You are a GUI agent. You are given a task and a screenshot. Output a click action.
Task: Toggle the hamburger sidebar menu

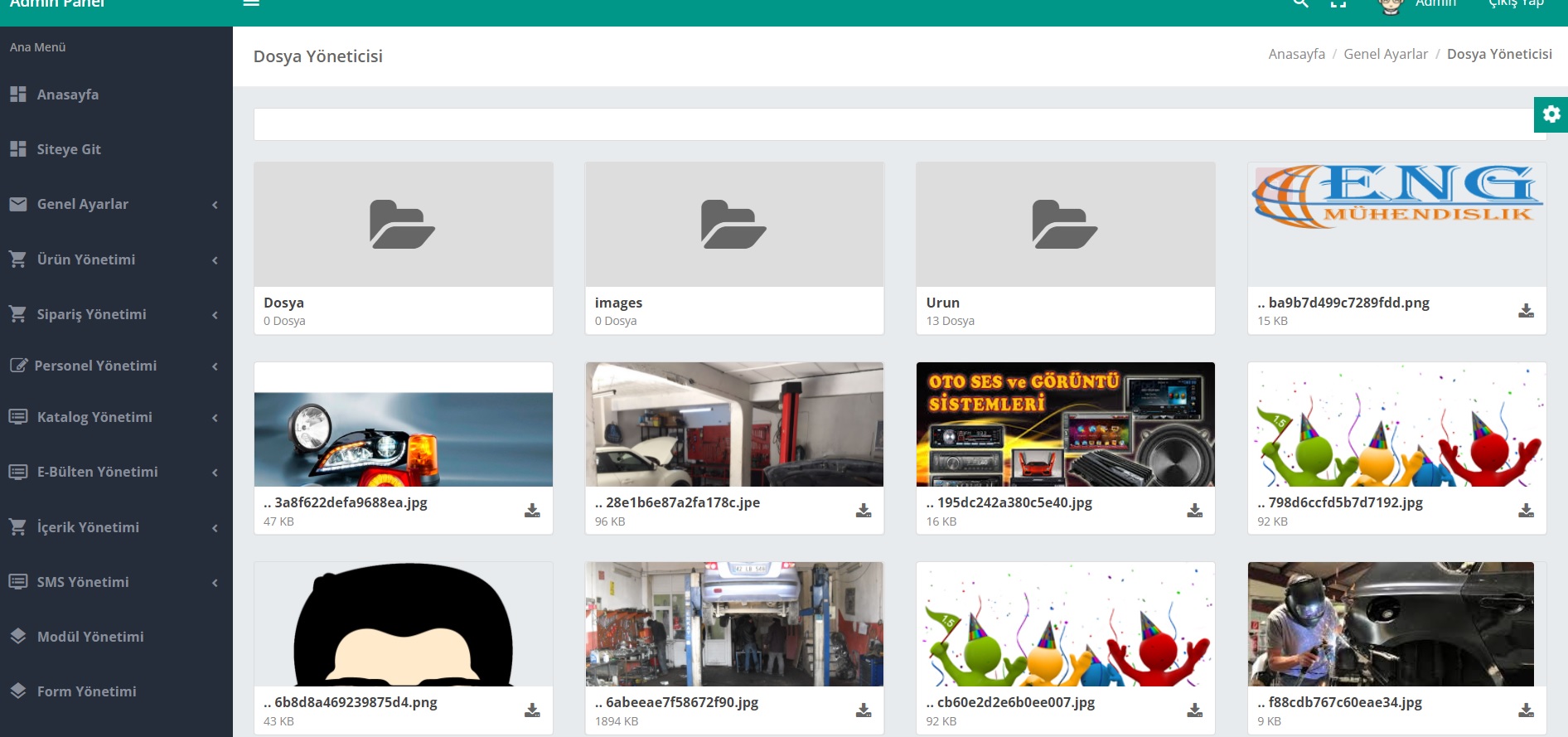click(251, 3)
